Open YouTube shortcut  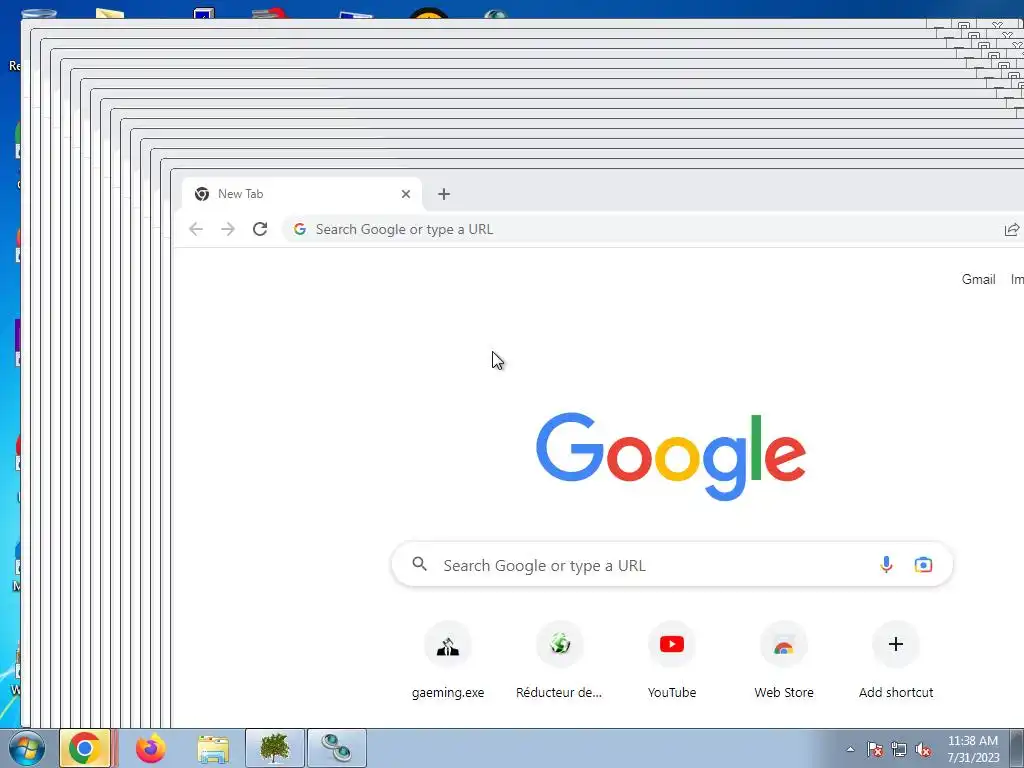[x=672, y=660]
